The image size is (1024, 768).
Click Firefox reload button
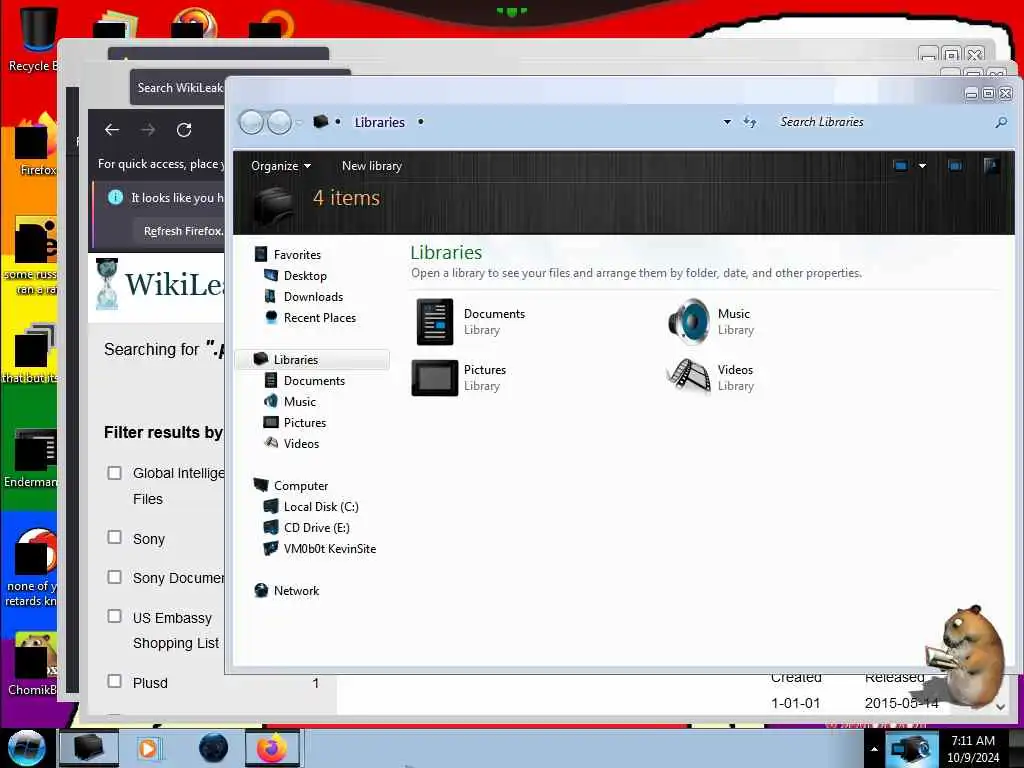(x=184, y=130)
